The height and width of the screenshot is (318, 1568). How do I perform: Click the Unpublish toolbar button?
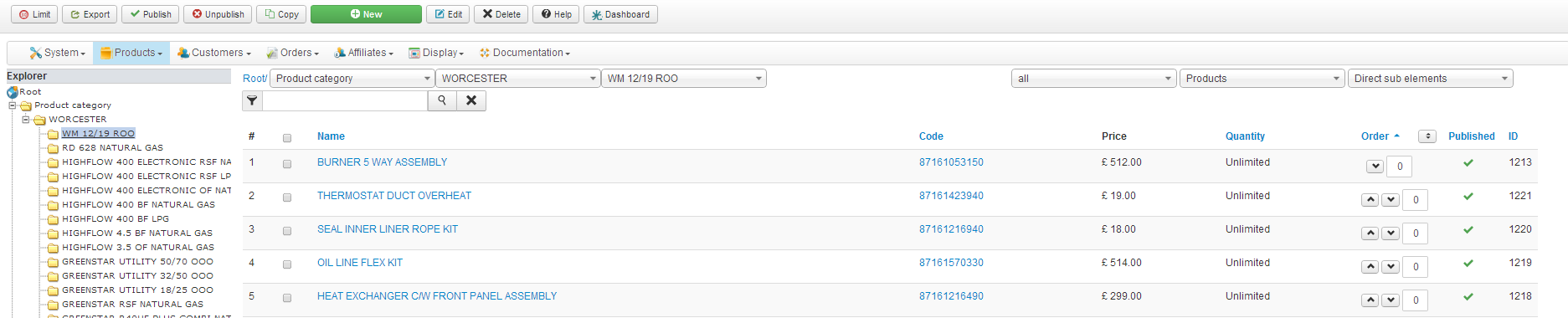[x=218, y=14]
